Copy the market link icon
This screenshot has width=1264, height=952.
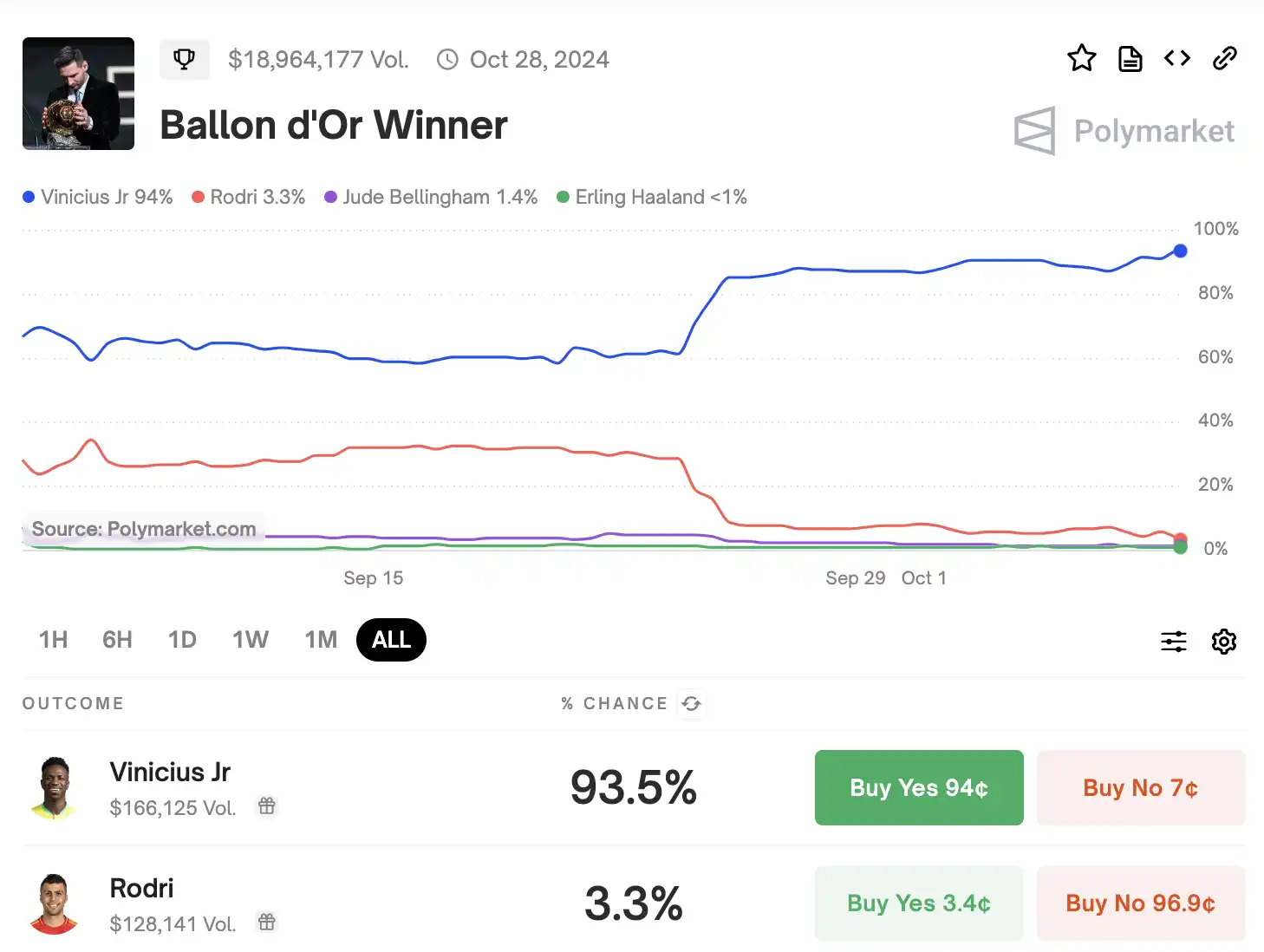[1224, 58]
